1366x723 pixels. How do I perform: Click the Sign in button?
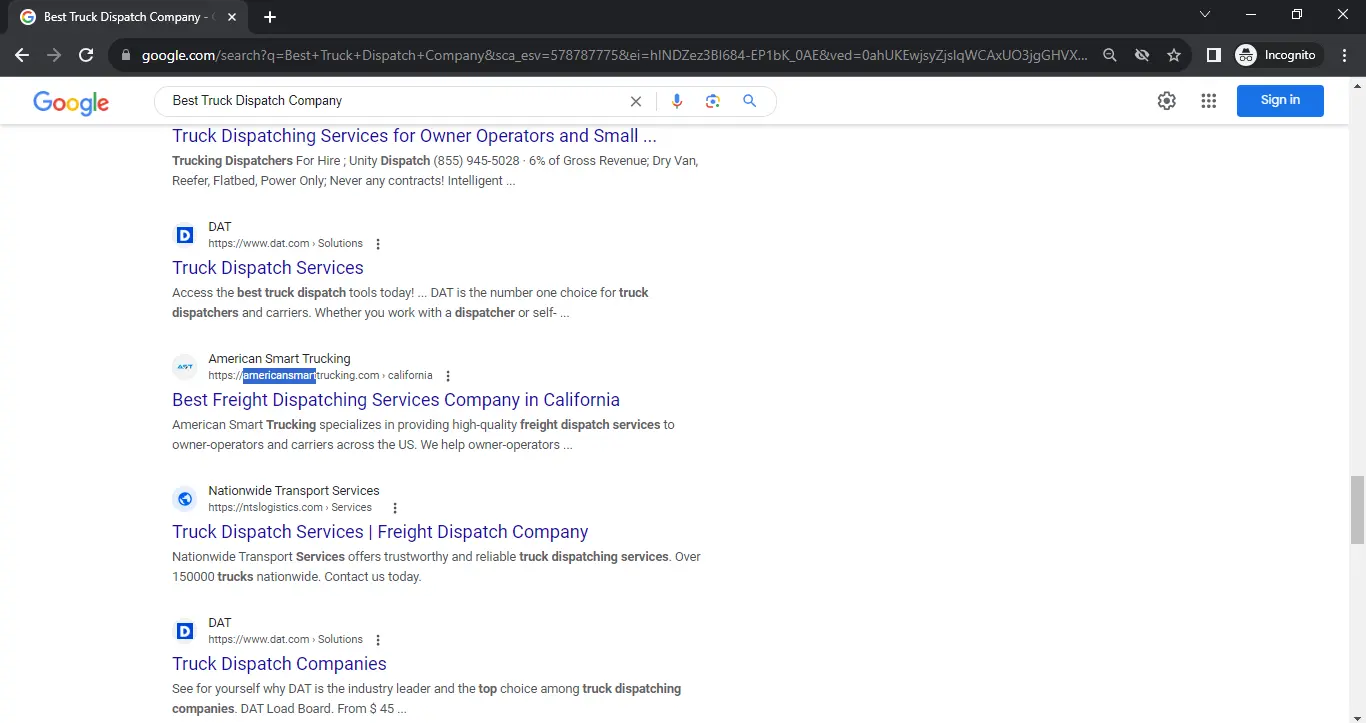[1279, 100]
